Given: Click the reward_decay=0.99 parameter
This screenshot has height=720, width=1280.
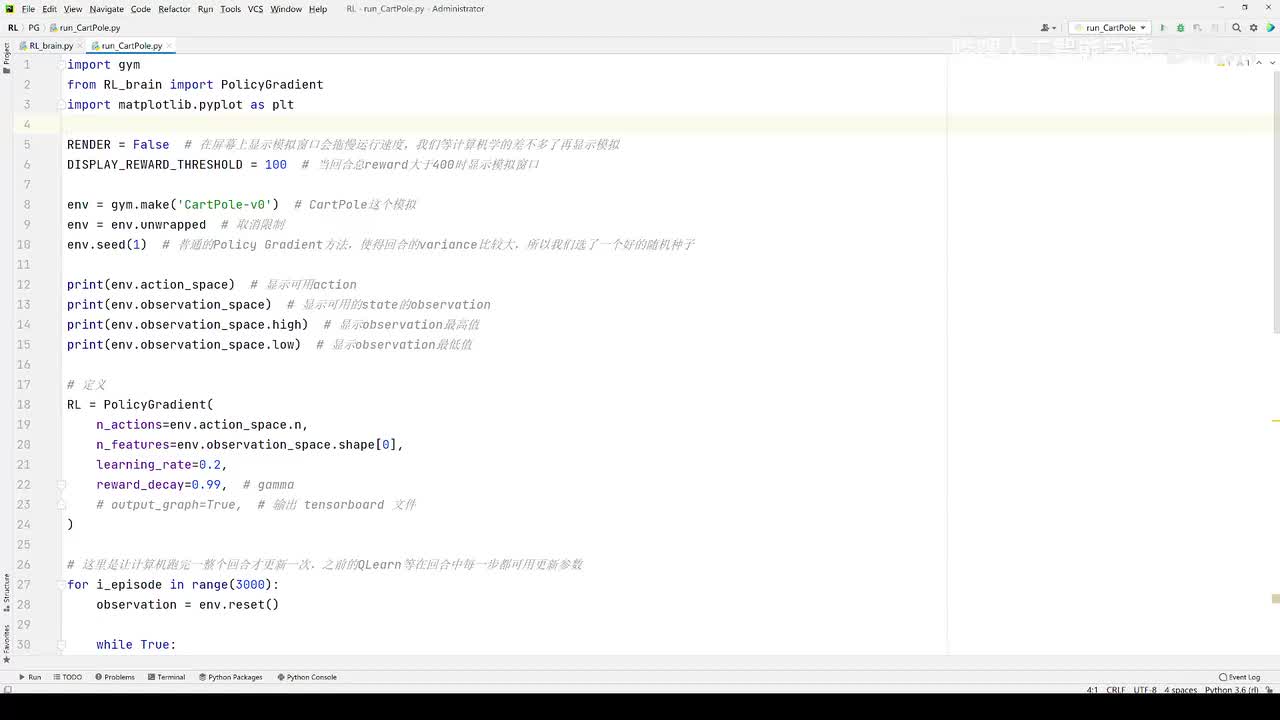Looking at the screenshot, I should pyautogui.click(x=159, y=485).
